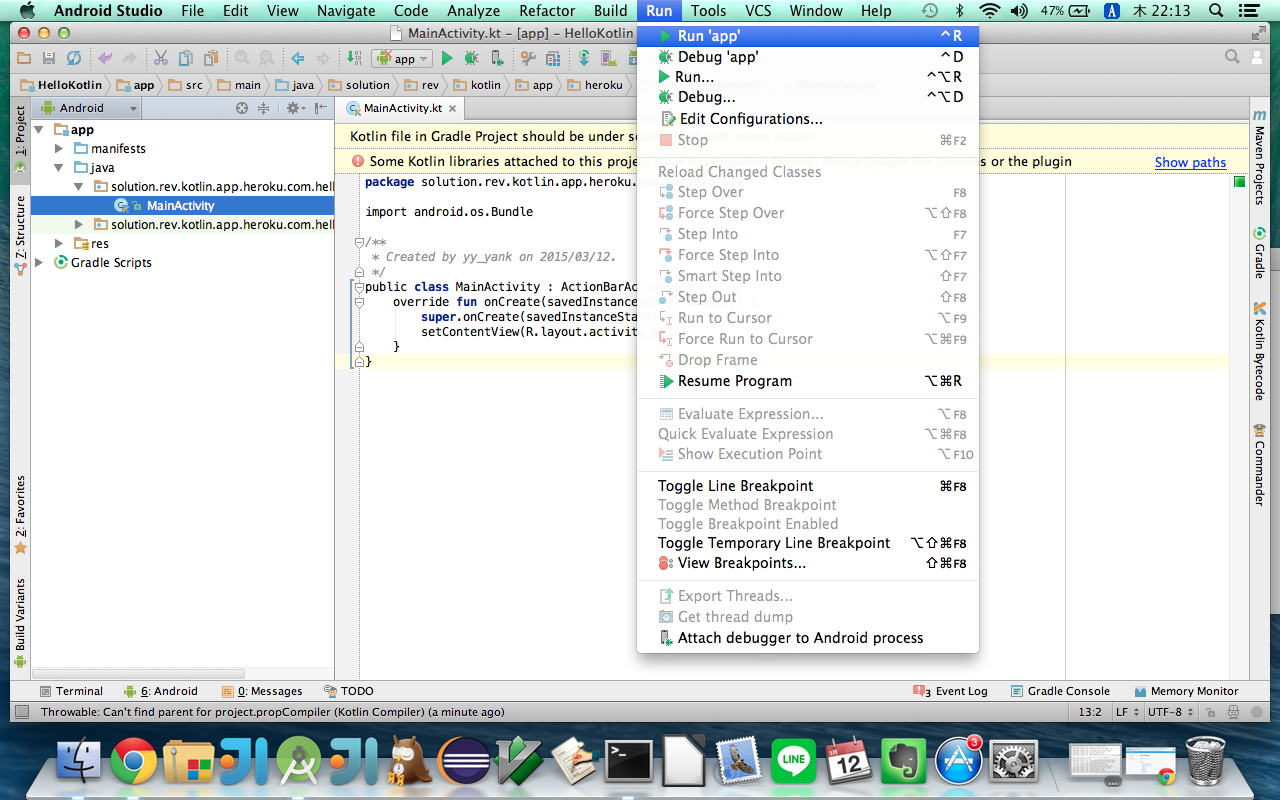The image size is (1280, 800).
Task: Click the Debug bug icon in toolbar
Action: coord(471,59)
